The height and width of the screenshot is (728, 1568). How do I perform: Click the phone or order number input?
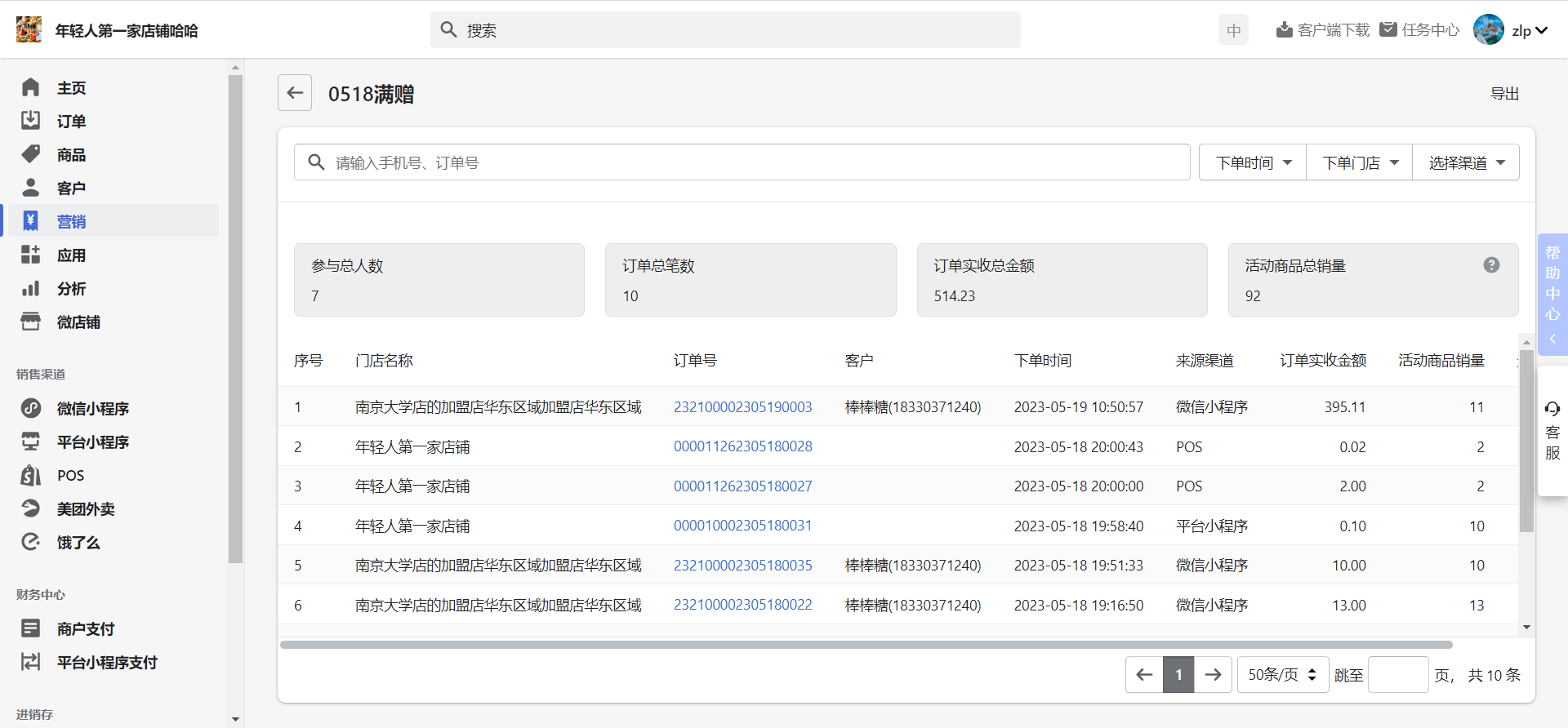742,162
